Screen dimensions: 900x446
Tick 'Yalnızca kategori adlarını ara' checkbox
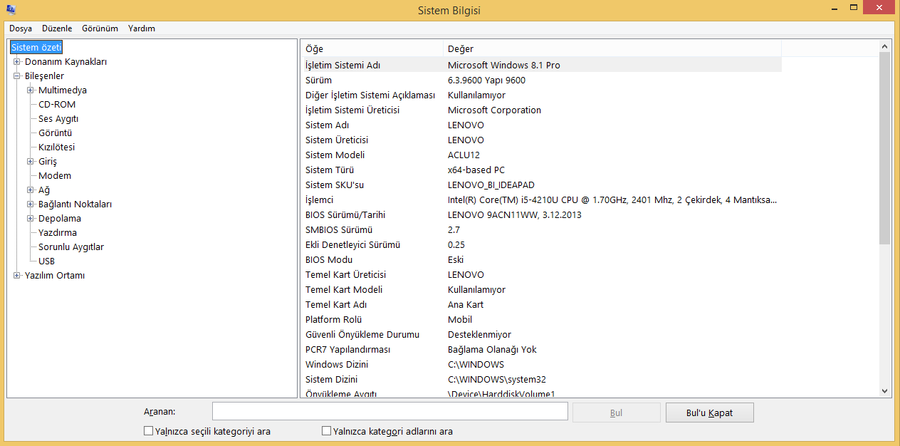point(326,431)
